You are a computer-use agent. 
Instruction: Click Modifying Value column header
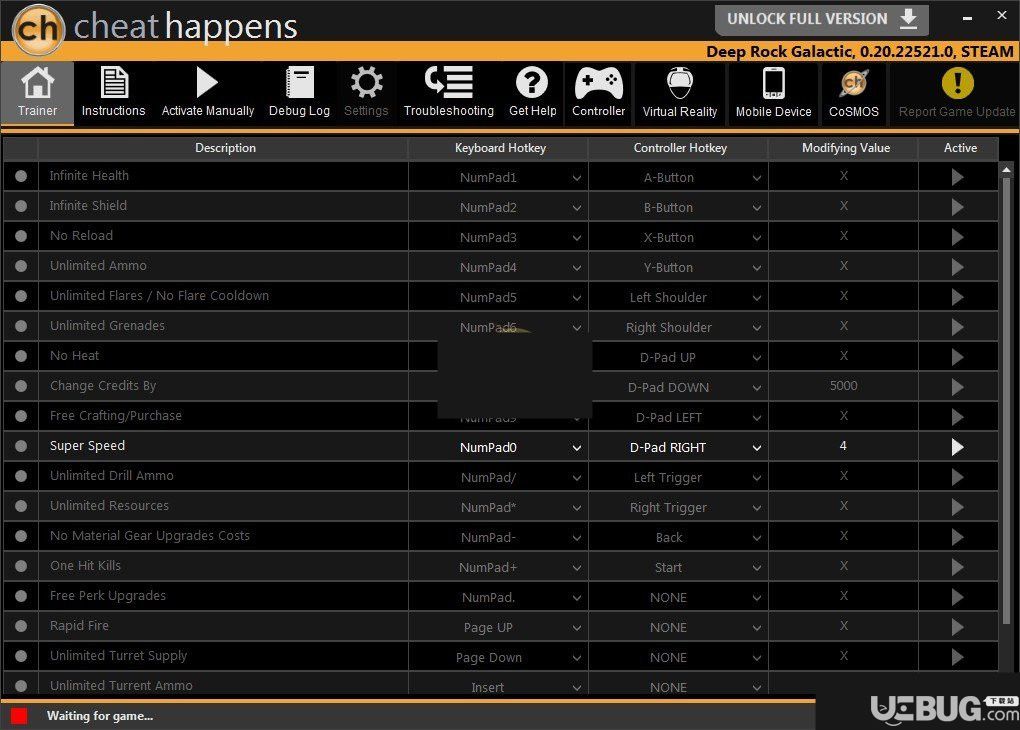pos(845,148)
